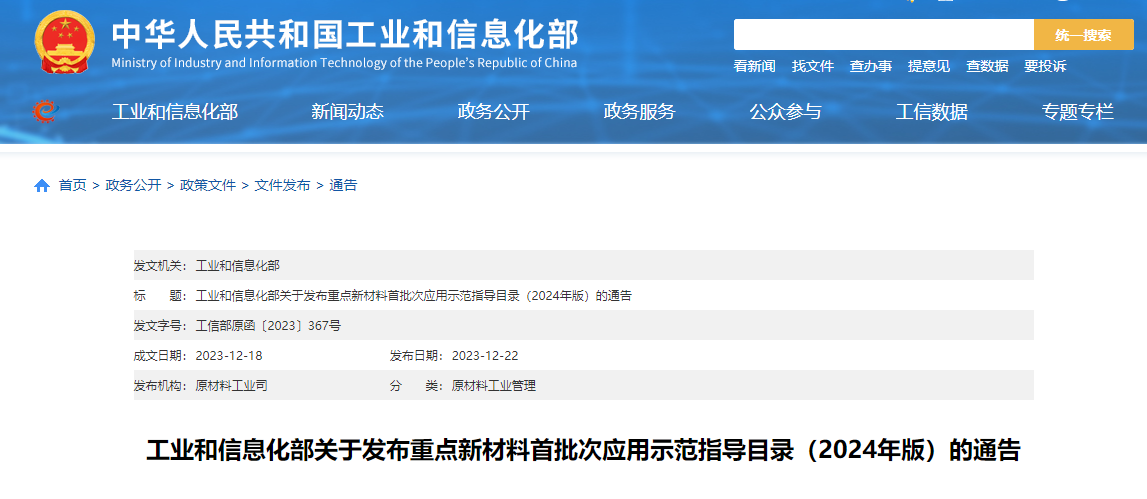The image size is (1147, 499).
Task: Click the blue home icon in breadcrumb
Action: click(x=42, y=186)
